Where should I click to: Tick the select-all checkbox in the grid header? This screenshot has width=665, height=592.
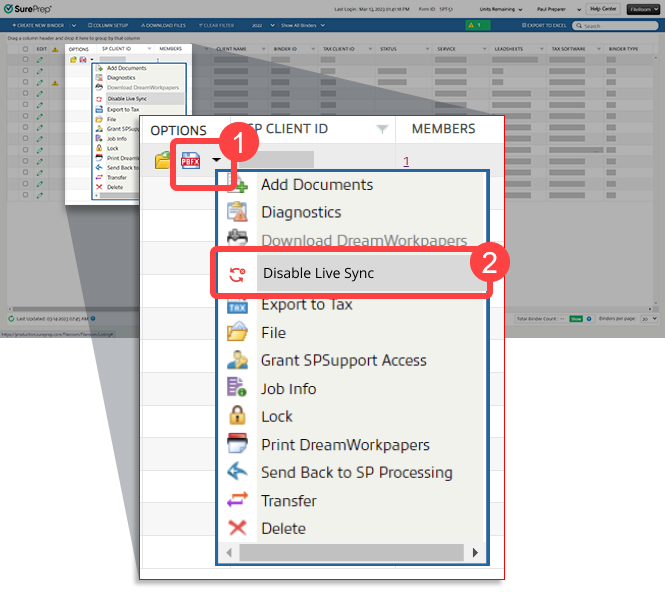25,49
